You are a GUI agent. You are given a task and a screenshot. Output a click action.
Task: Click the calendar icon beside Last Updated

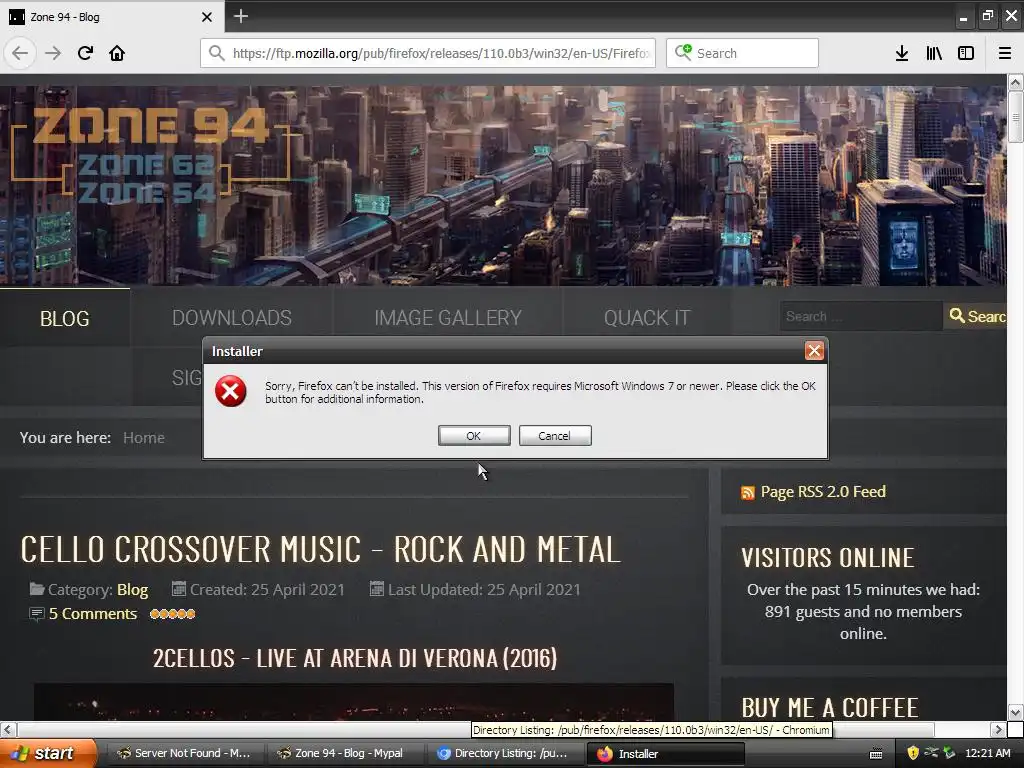[x=376, y=588]
